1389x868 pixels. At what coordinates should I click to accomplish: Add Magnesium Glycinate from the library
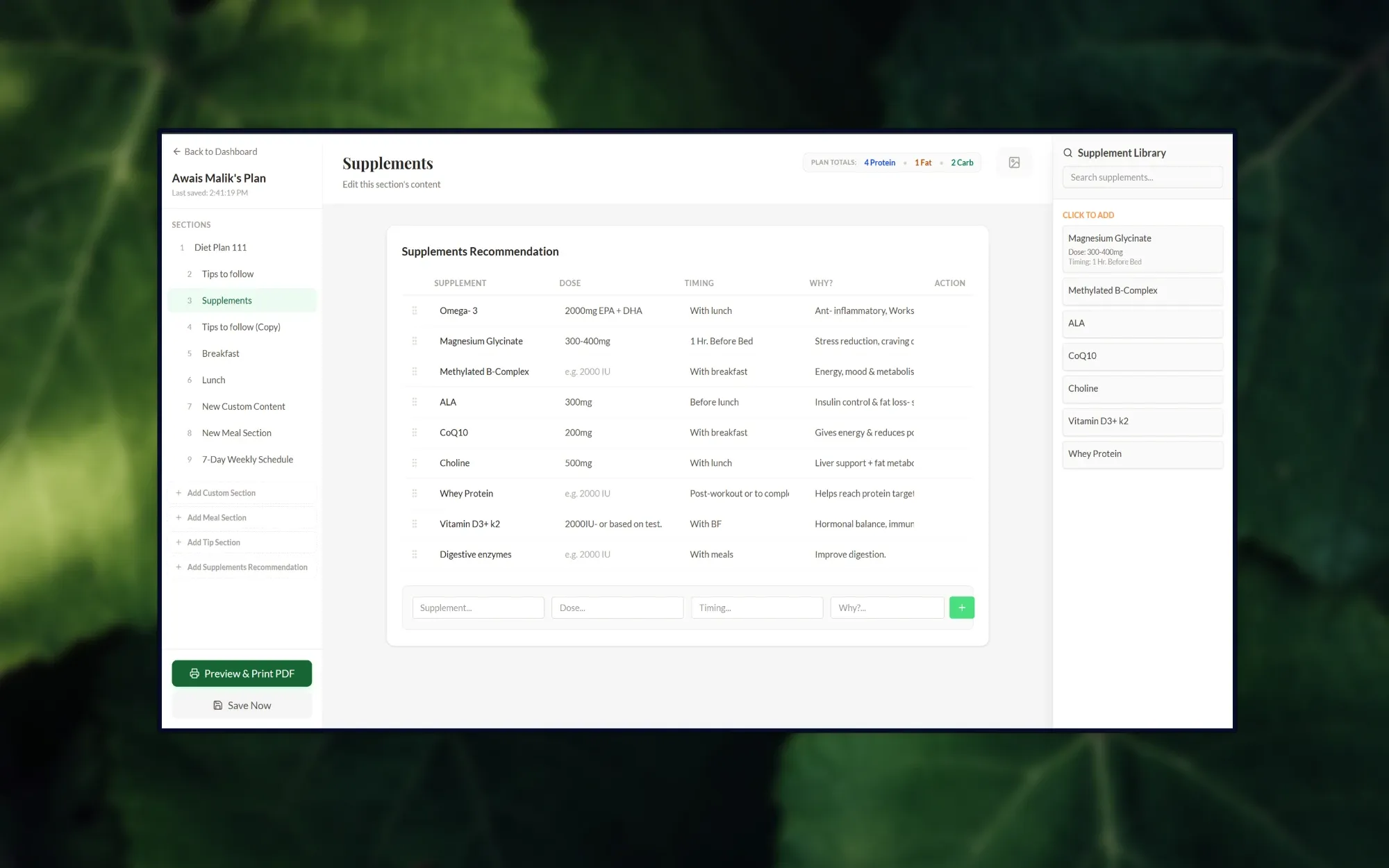(1142, 249)
